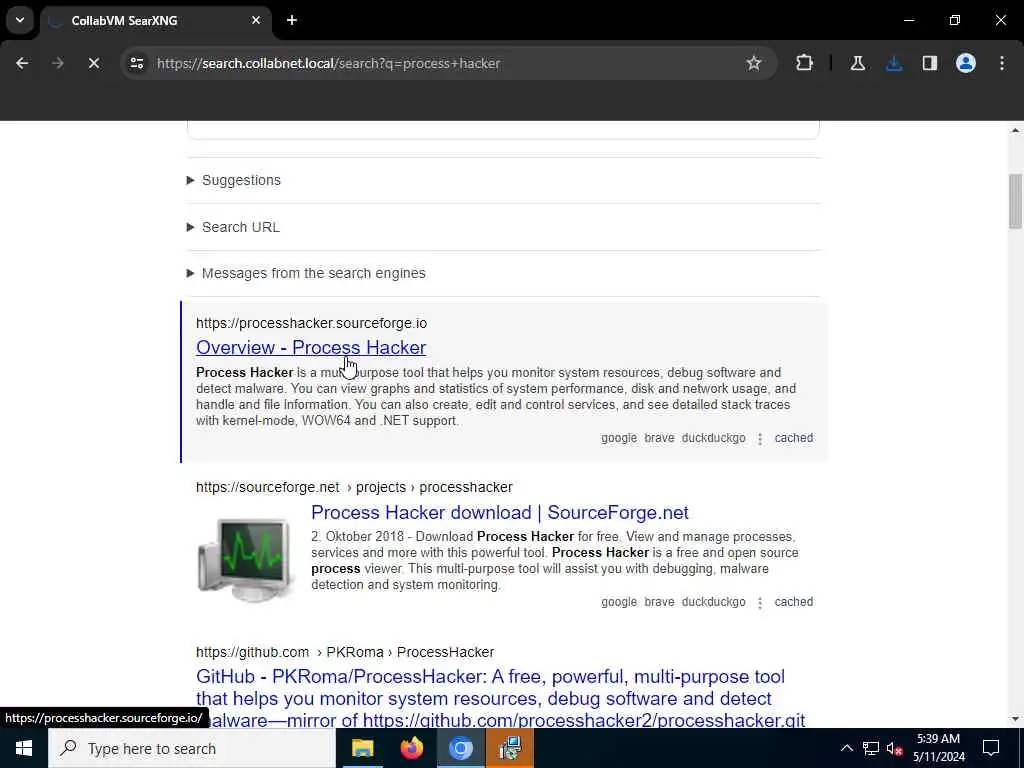Open cached version of SourceForge result
The width and height of the screenshot is (1024, 768).
click(793, 602)
